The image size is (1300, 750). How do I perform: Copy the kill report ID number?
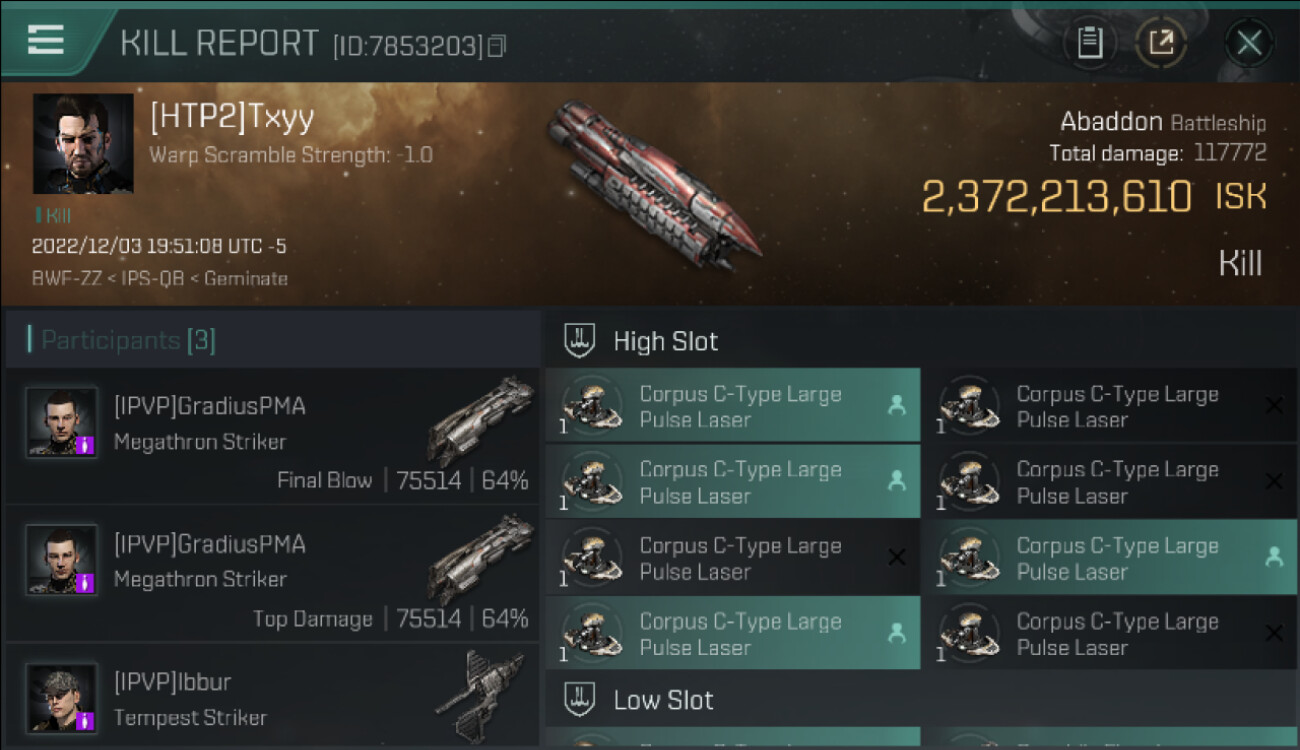point(497,46)
